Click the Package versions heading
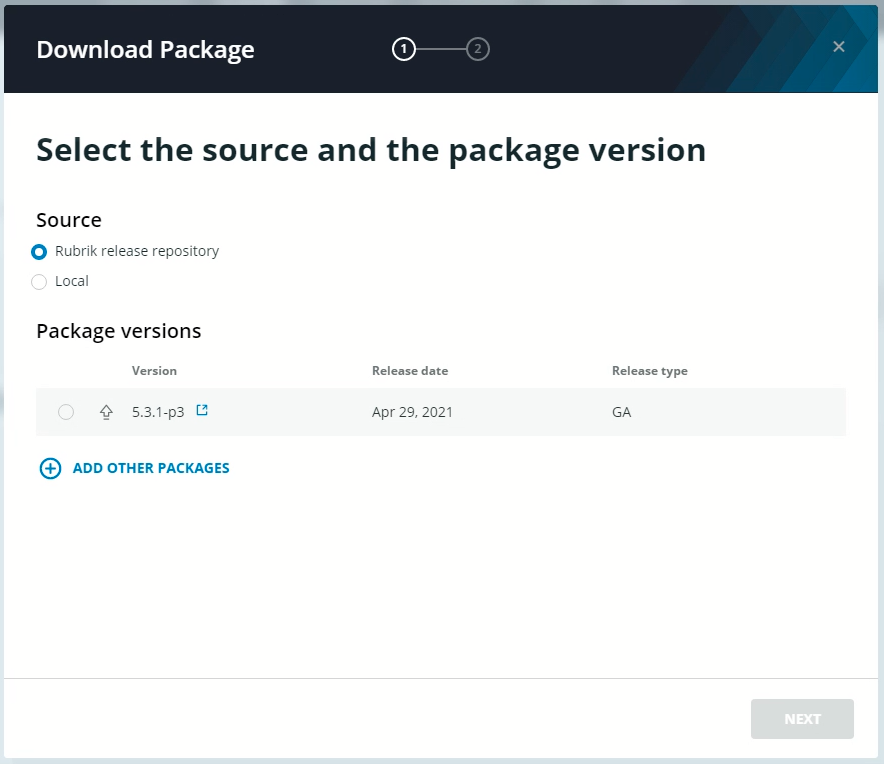 coord(118,331)
